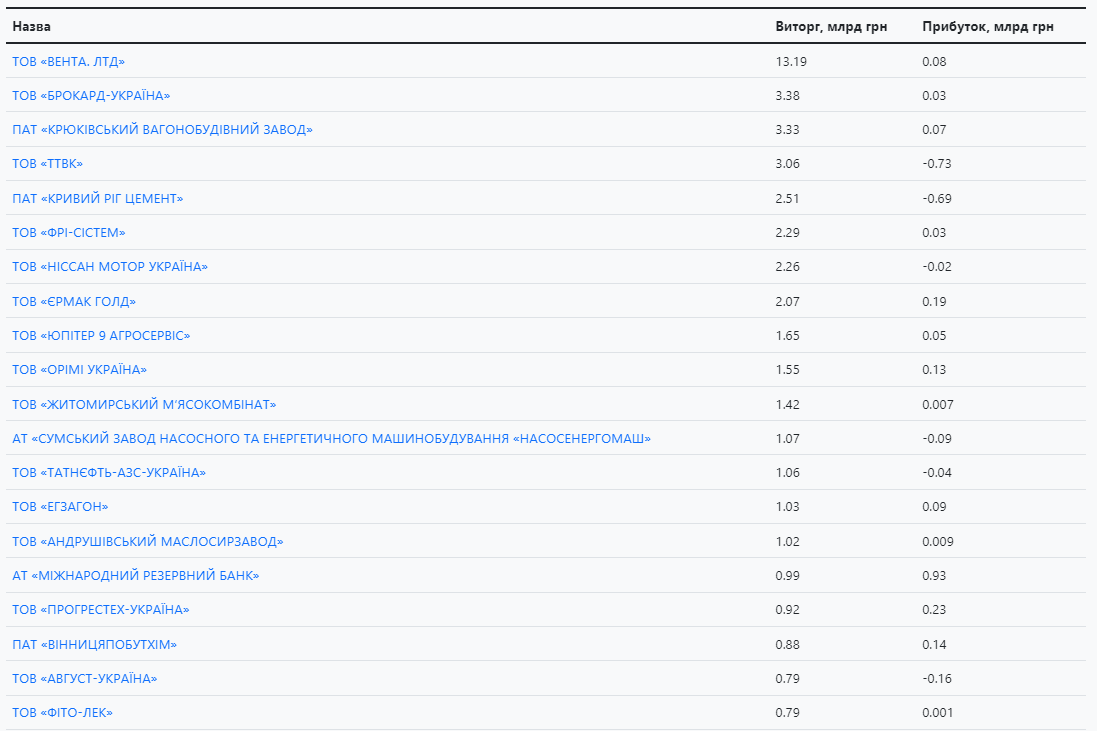This screenshot has height=731, width=1097.
Task: Select revenue value 3.06 for ТТВК
Action: [x=788, y=164]
